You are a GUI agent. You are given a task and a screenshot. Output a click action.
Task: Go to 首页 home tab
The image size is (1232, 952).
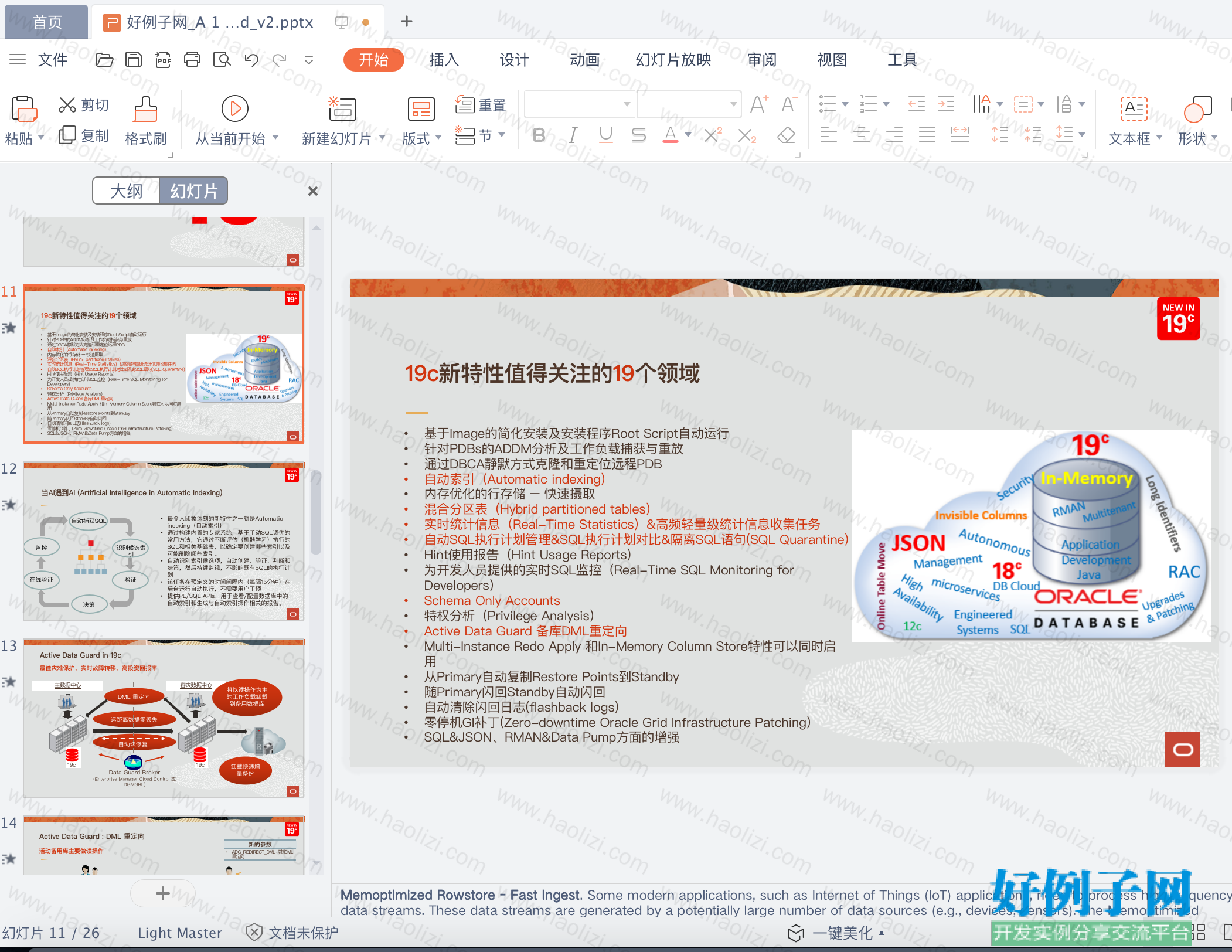pos(46,22)
